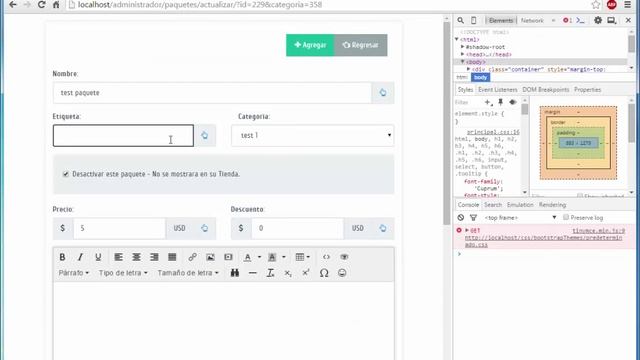Viewport: 640px width, 360px height.
Task: Switch to Network panel tab
Action: [532, 20]
